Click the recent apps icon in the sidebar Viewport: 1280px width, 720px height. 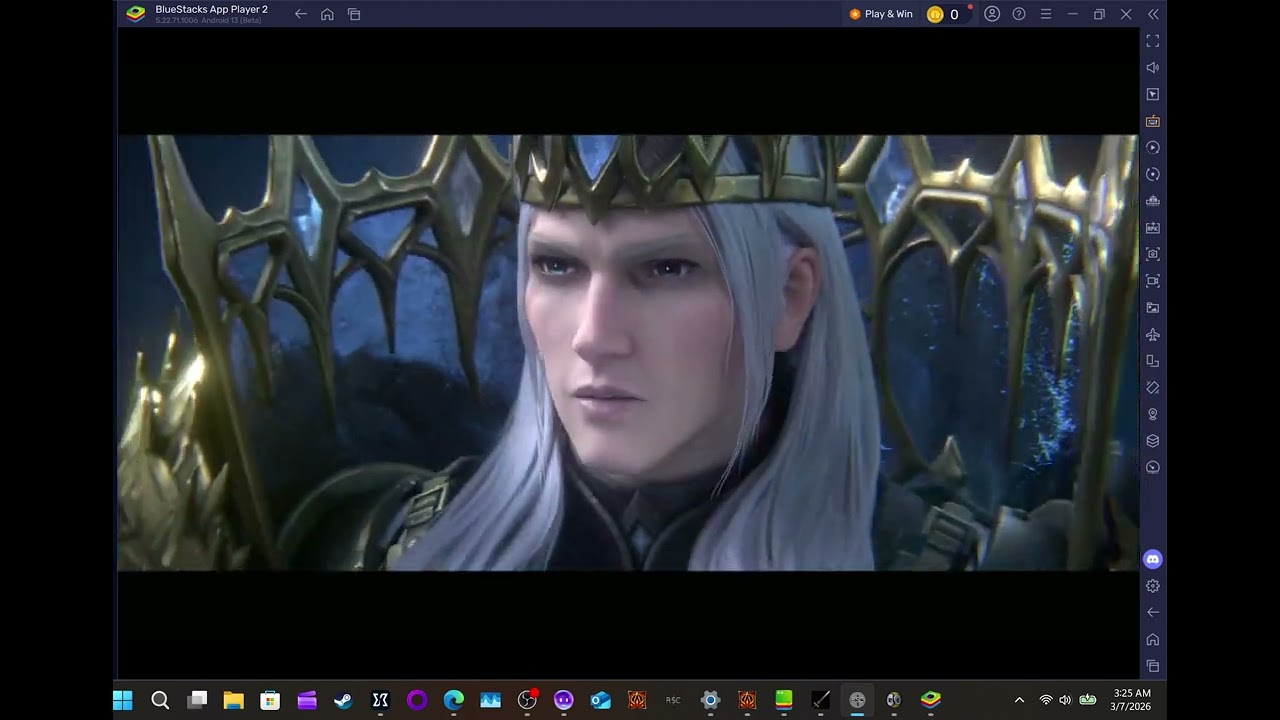click(x=1153, y=666)
